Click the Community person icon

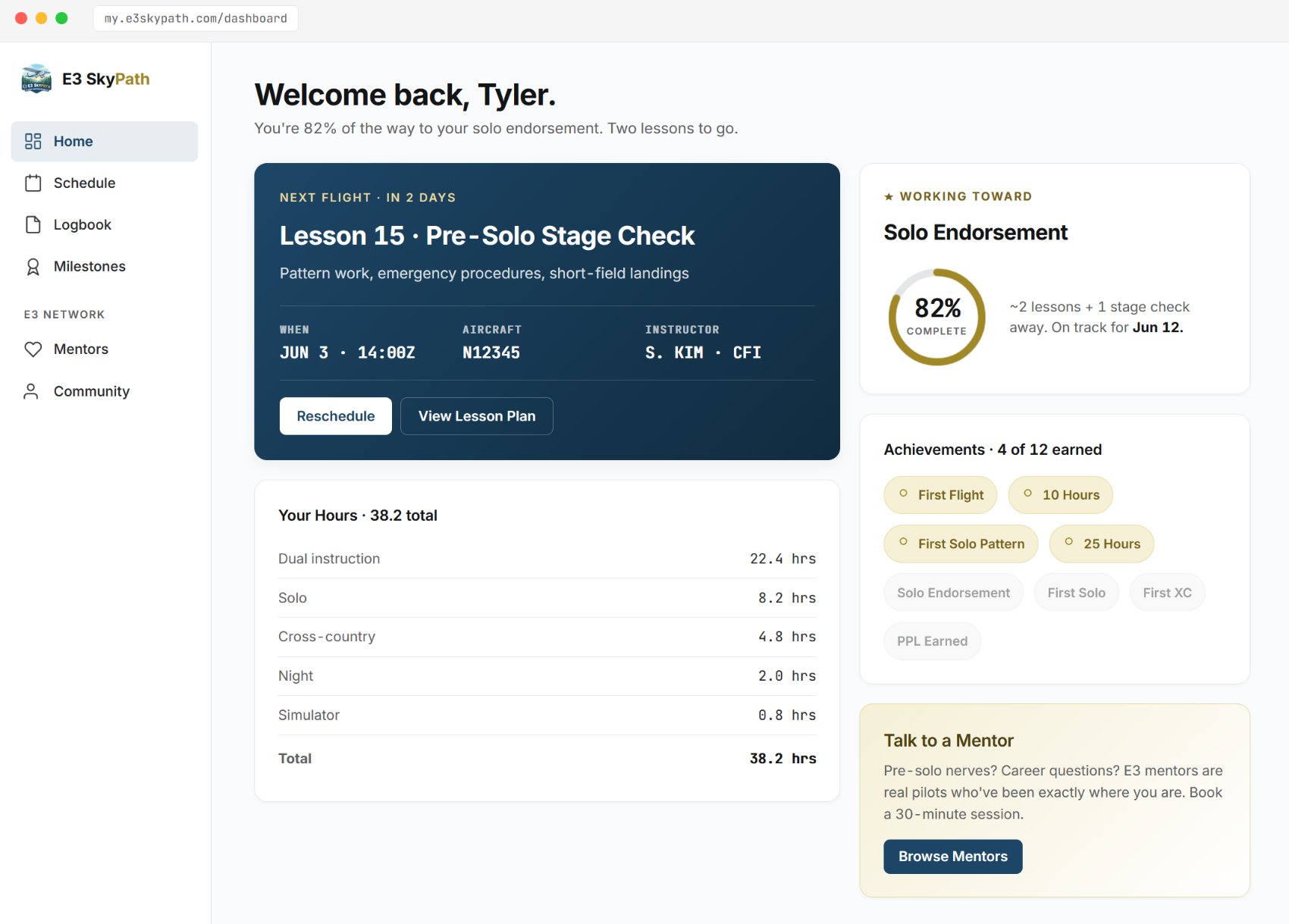pos(31,391)
